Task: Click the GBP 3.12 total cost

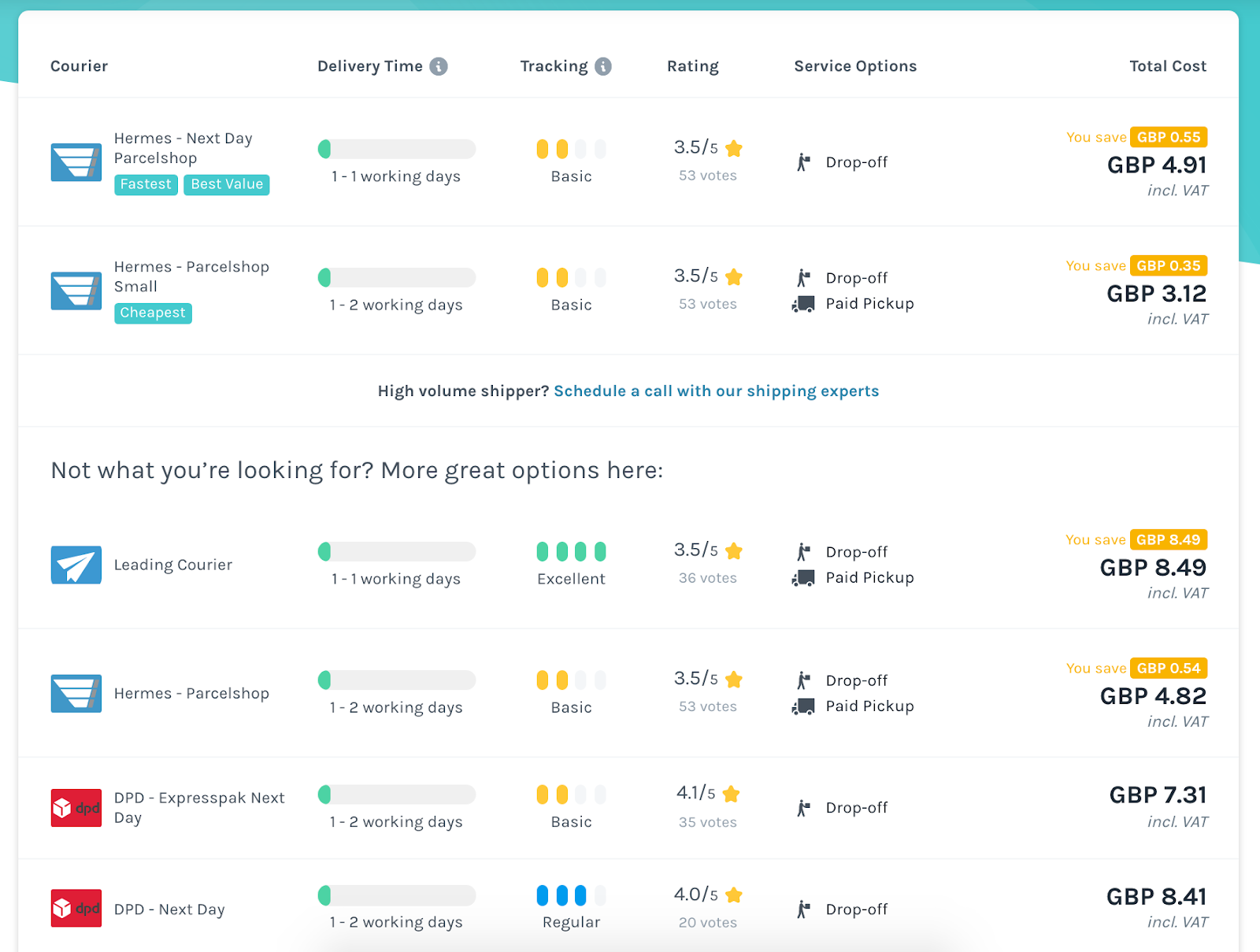Action: coord(1157,294)
